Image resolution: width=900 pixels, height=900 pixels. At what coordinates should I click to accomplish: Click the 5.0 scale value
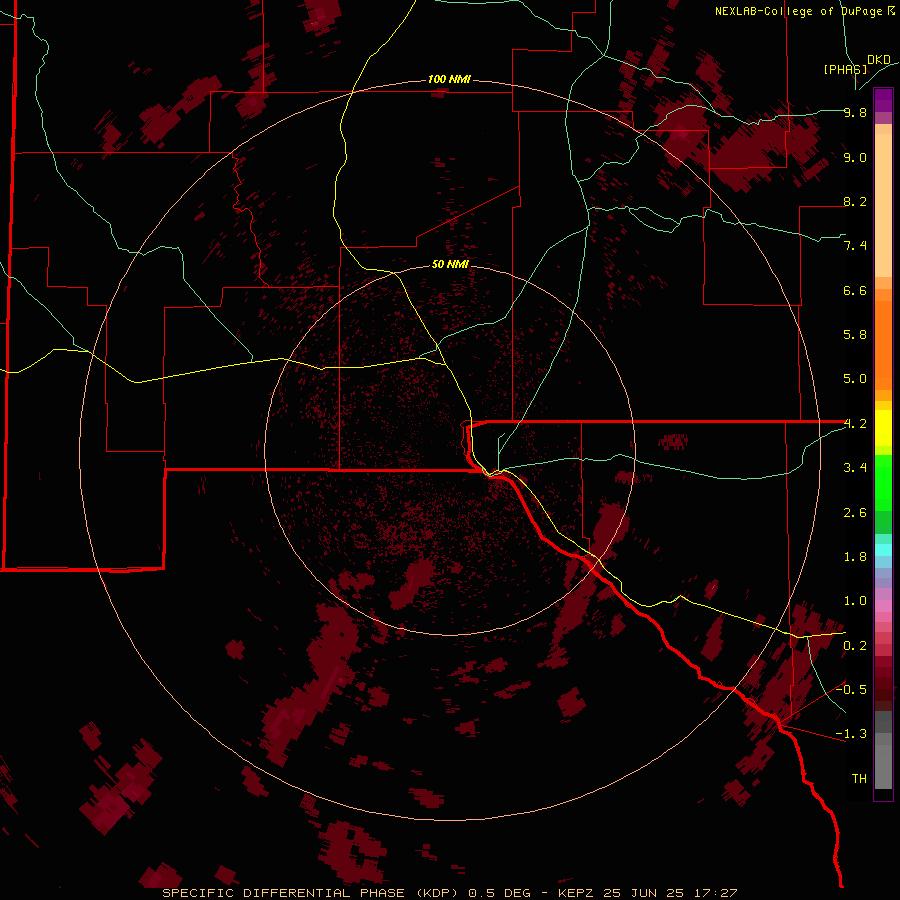(x=855, y=379)
